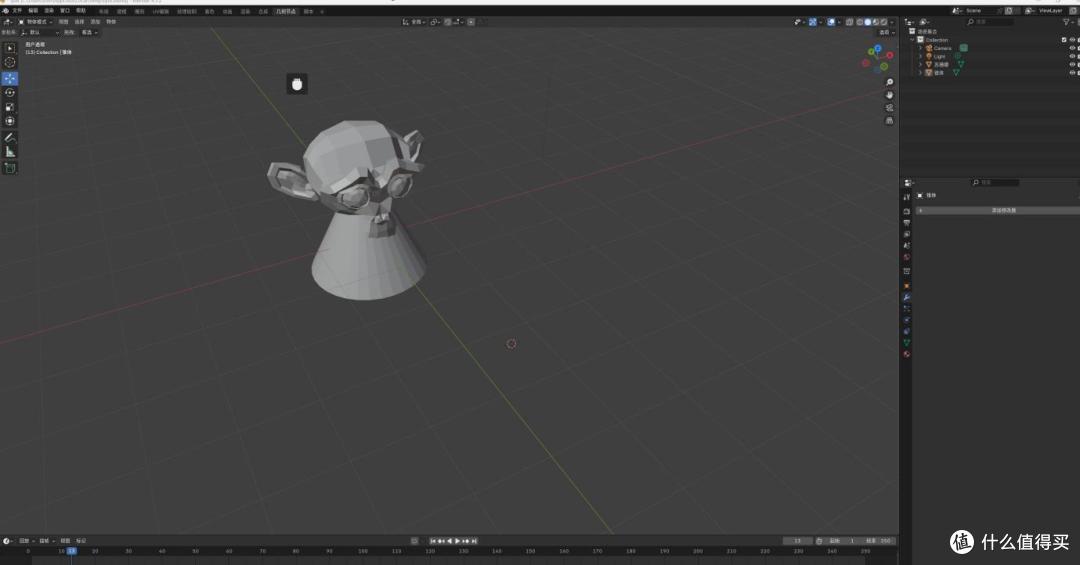Open shading options dropdown arrow
The width and height of the screenshot is (1080, 565).
coord(893,22)
